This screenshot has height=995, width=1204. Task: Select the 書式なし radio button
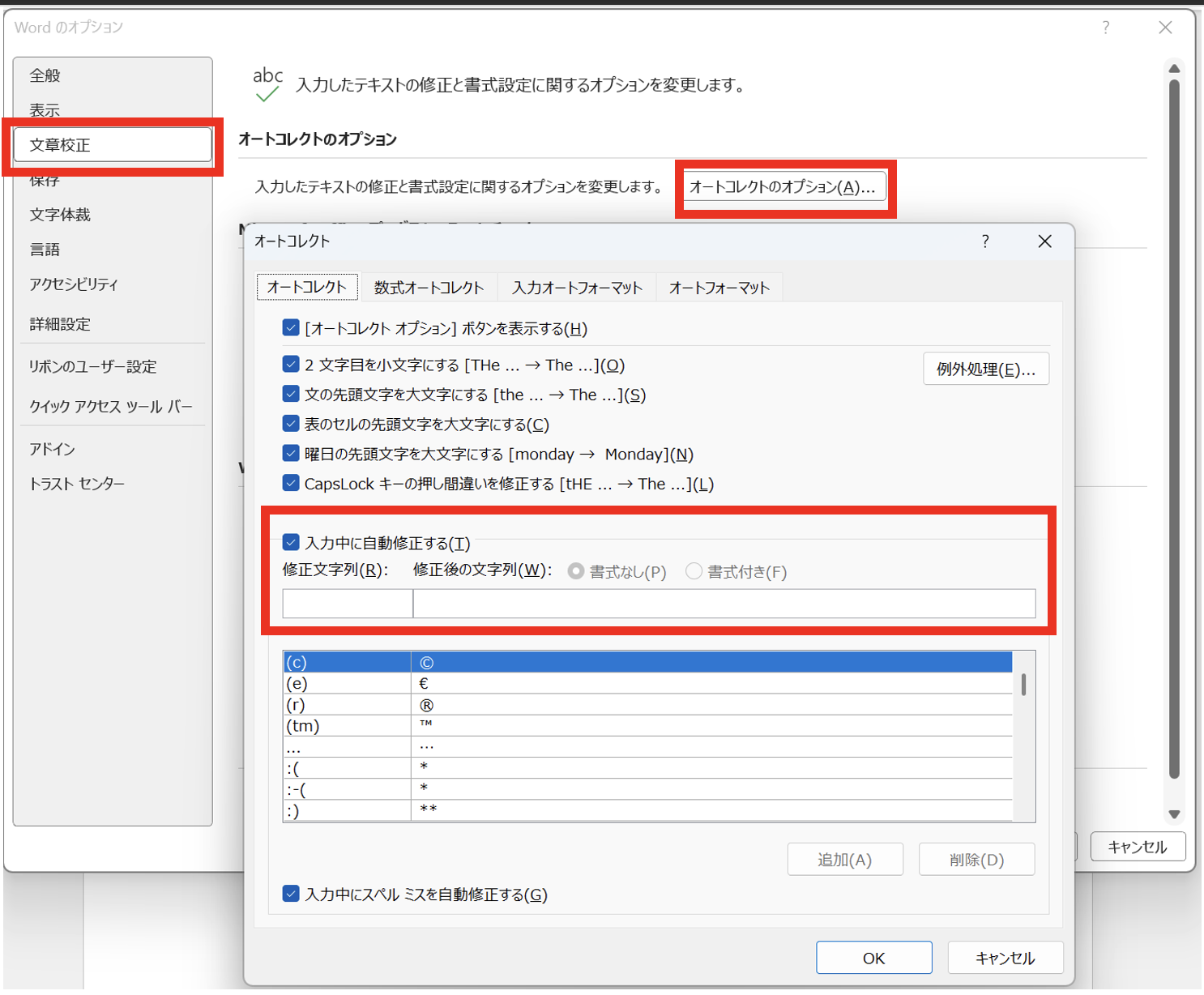[x=576, y=572]
